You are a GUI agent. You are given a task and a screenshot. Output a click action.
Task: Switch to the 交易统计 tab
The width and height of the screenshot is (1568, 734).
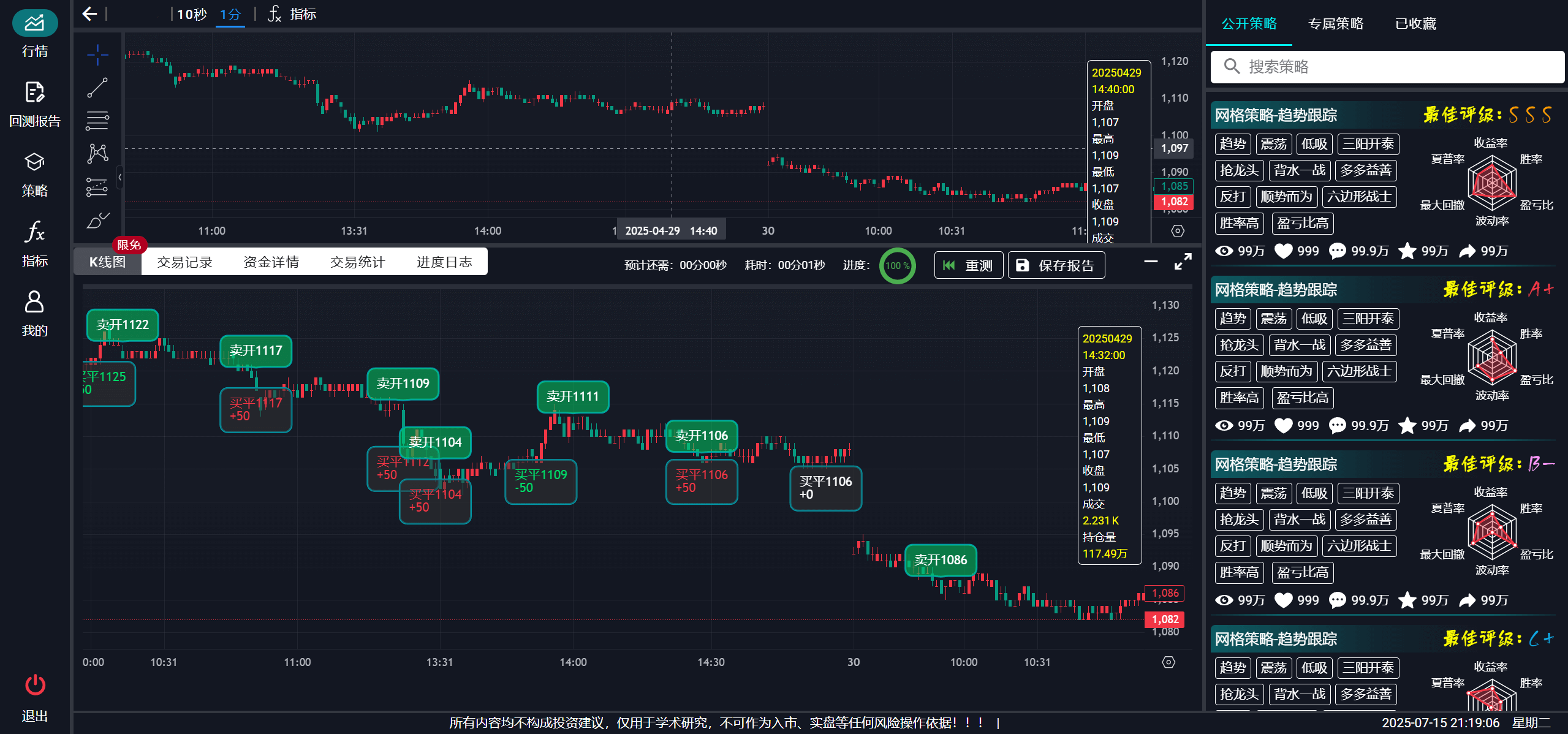coord(358,262)
